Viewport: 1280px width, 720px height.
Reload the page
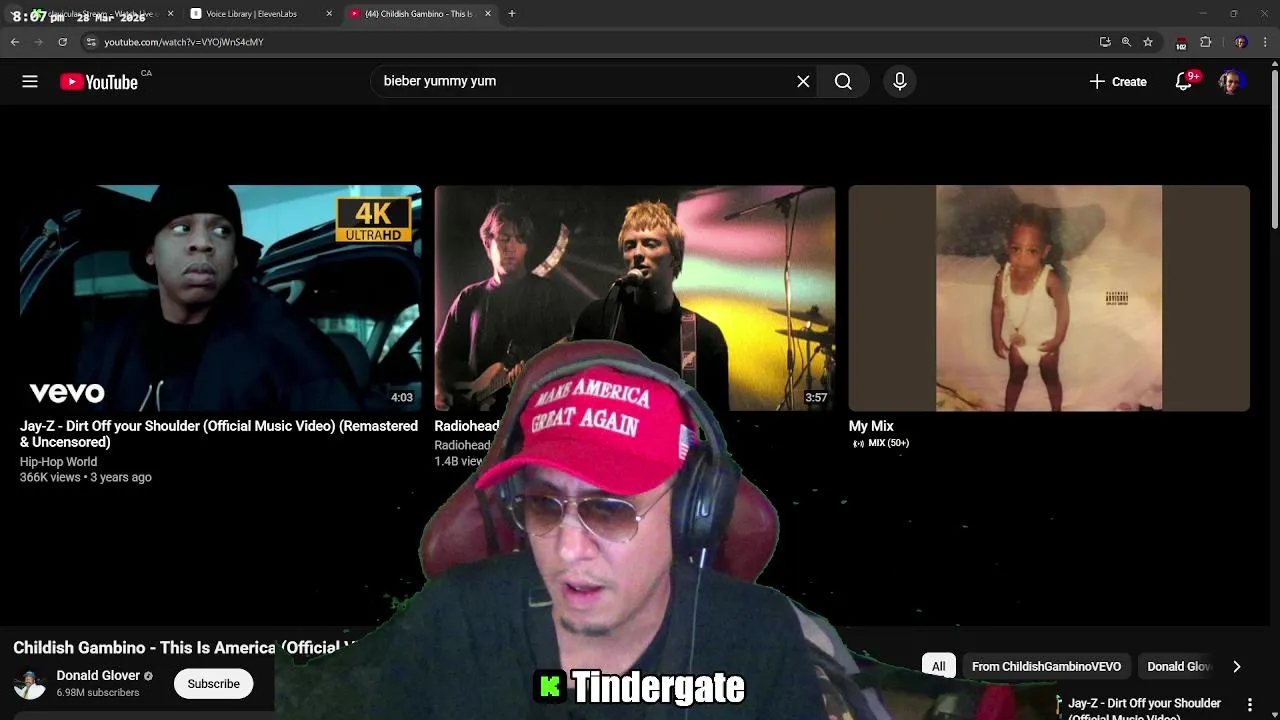(63, 42)
